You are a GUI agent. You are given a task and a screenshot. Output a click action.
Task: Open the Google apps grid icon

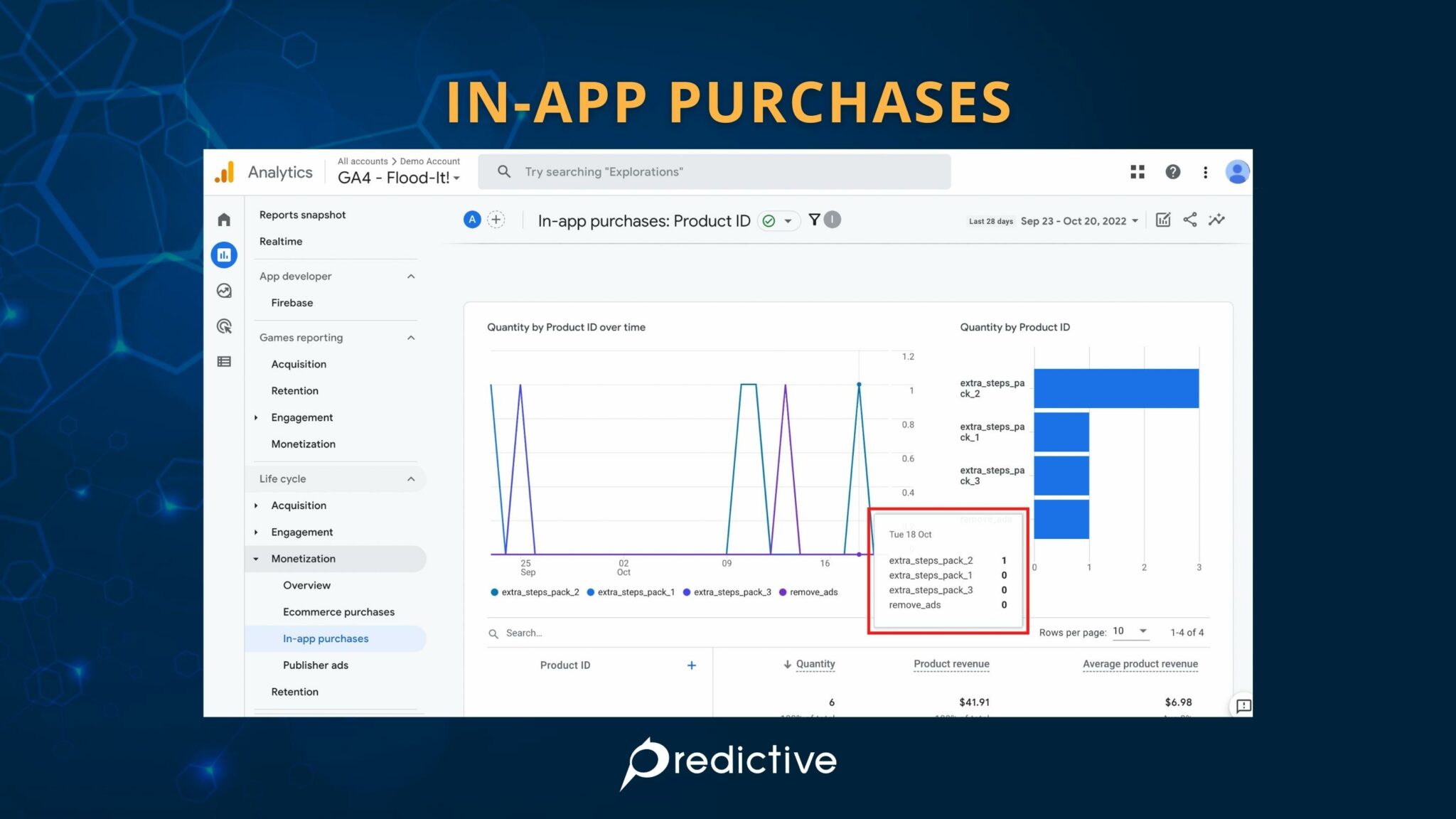click(1137, 171)
